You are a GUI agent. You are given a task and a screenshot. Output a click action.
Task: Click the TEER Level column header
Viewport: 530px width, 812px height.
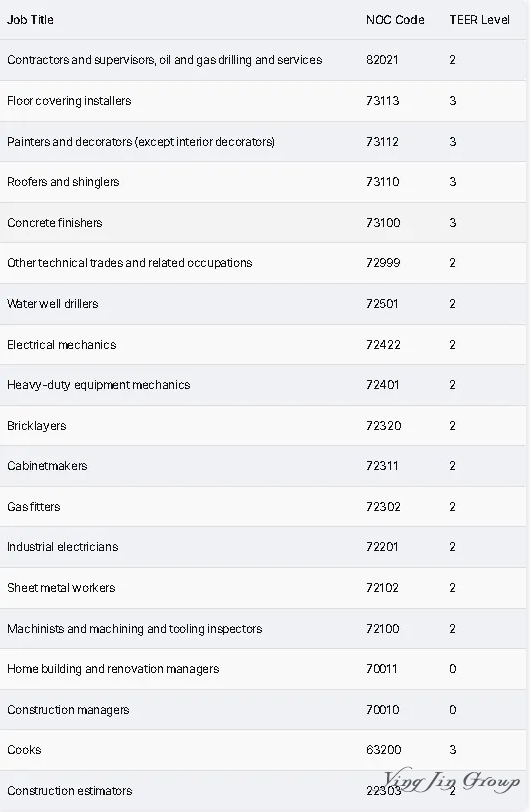pyautogui.click(x=479, y=20)
